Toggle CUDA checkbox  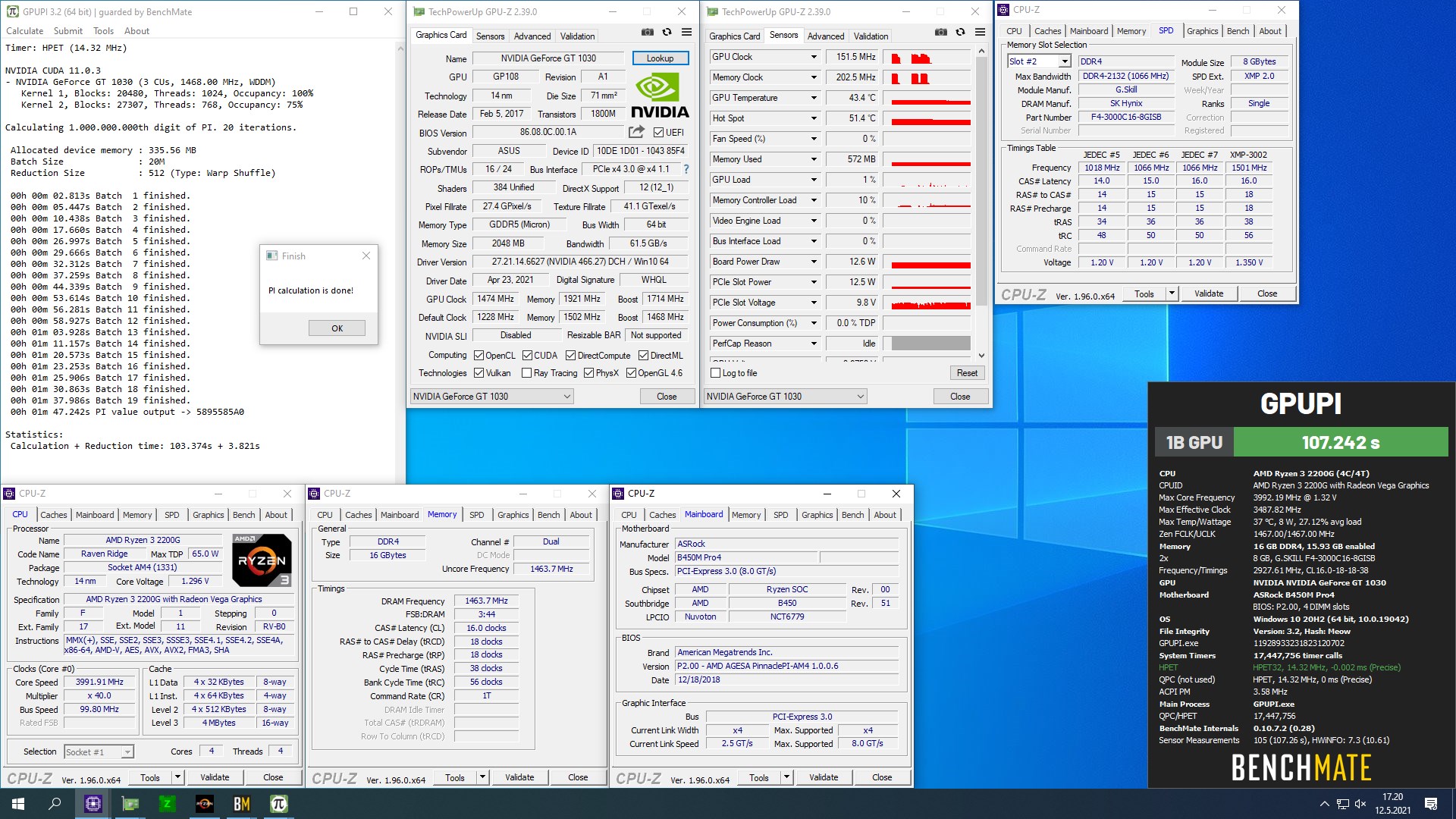[x=526, y=356]
